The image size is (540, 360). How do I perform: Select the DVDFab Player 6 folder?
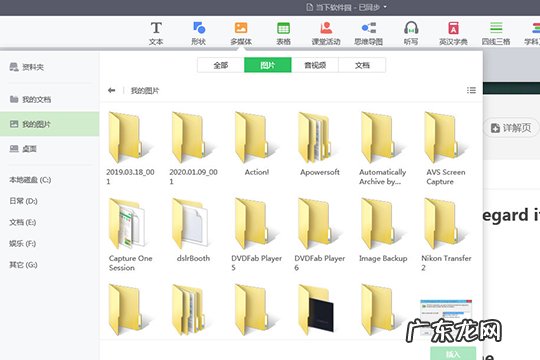tap(320, 234)
